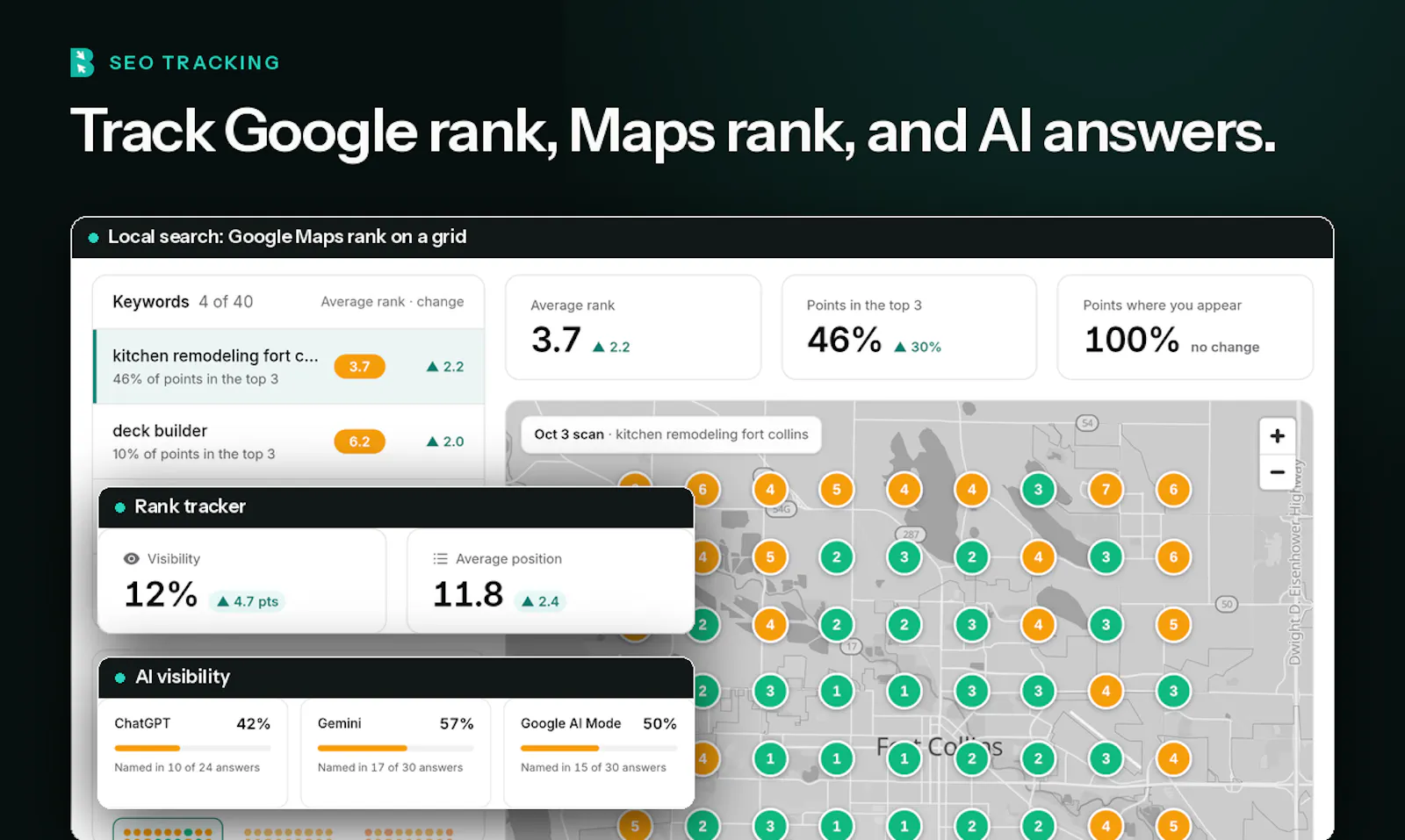The height and width of the screenshot is (840, 1405).
Task: Zoom out of the map with minus button
Action: 1277,472
